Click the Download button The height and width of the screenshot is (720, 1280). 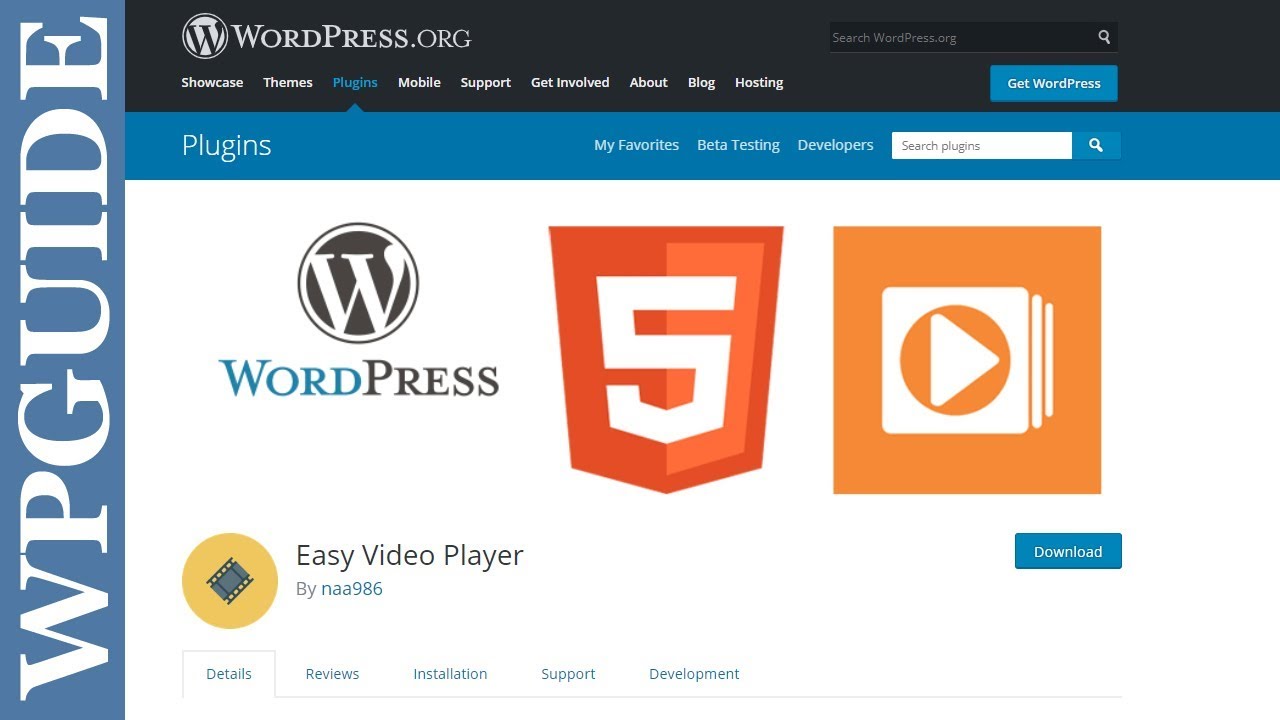(x=1068, y=551)
